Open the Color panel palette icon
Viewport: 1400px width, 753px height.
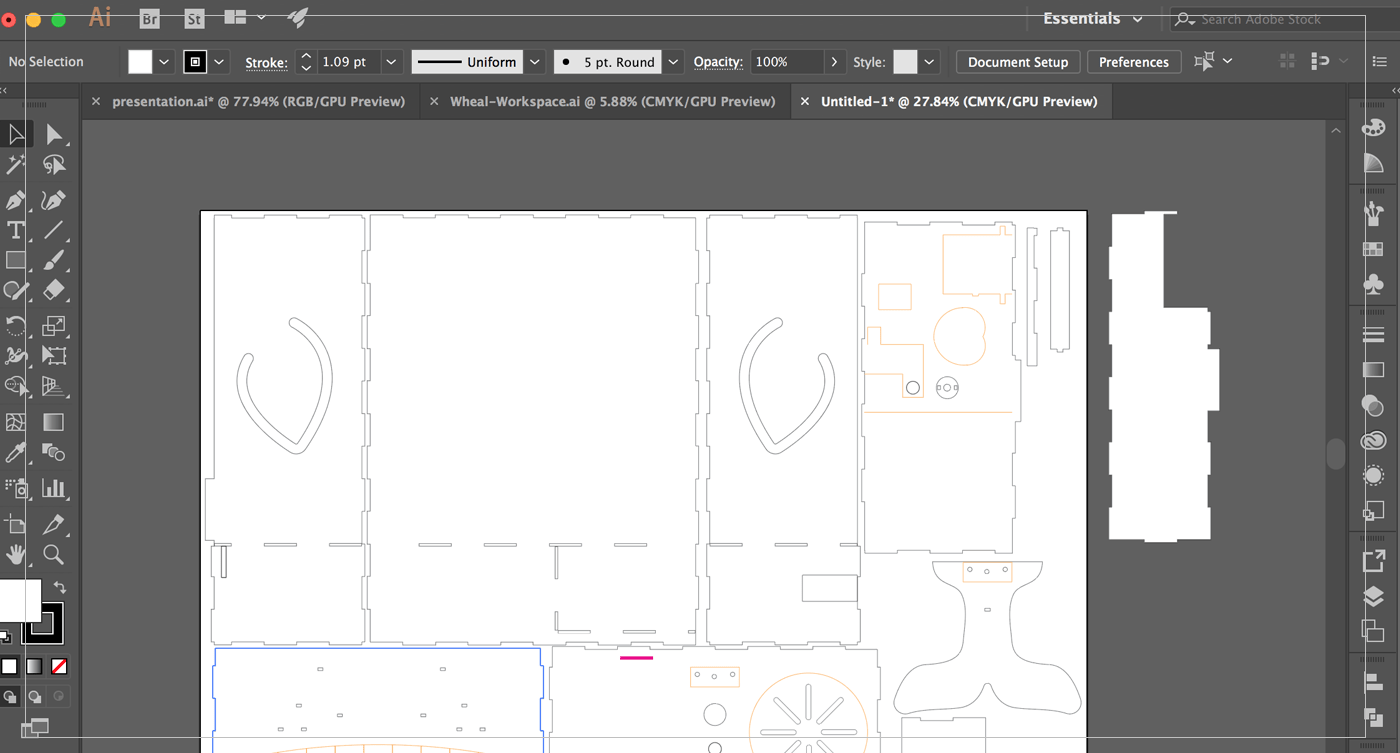1374,129
